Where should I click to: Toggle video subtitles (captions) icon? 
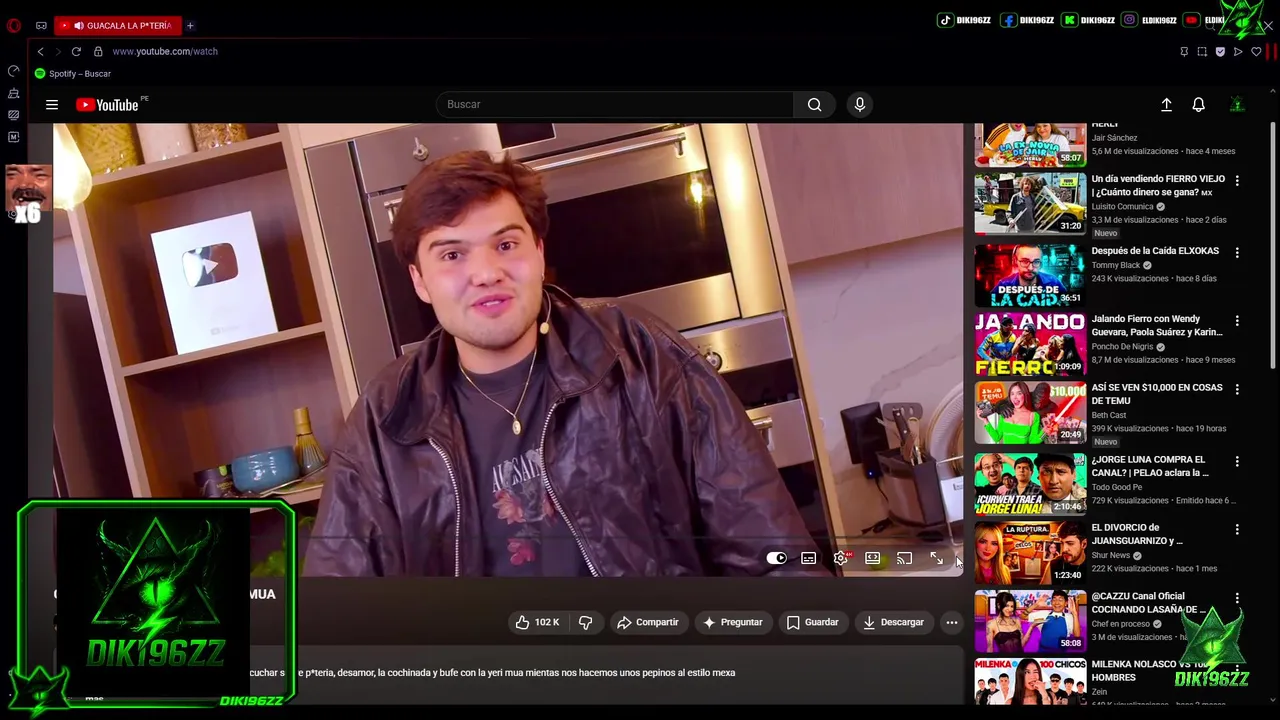coord(808,558)
